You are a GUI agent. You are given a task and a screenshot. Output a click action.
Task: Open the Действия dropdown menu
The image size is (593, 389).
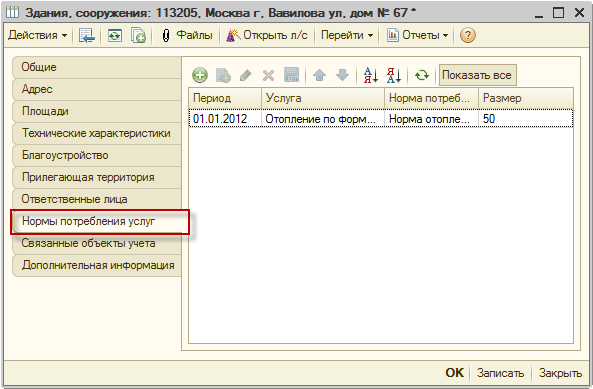pos(37,35)
